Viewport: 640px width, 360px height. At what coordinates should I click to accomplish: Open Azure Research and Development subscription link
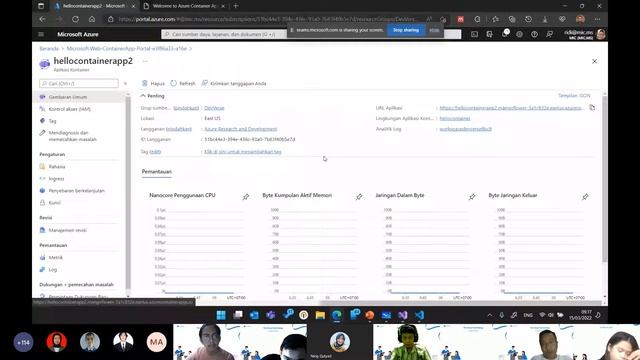click(x=240, y=129)
